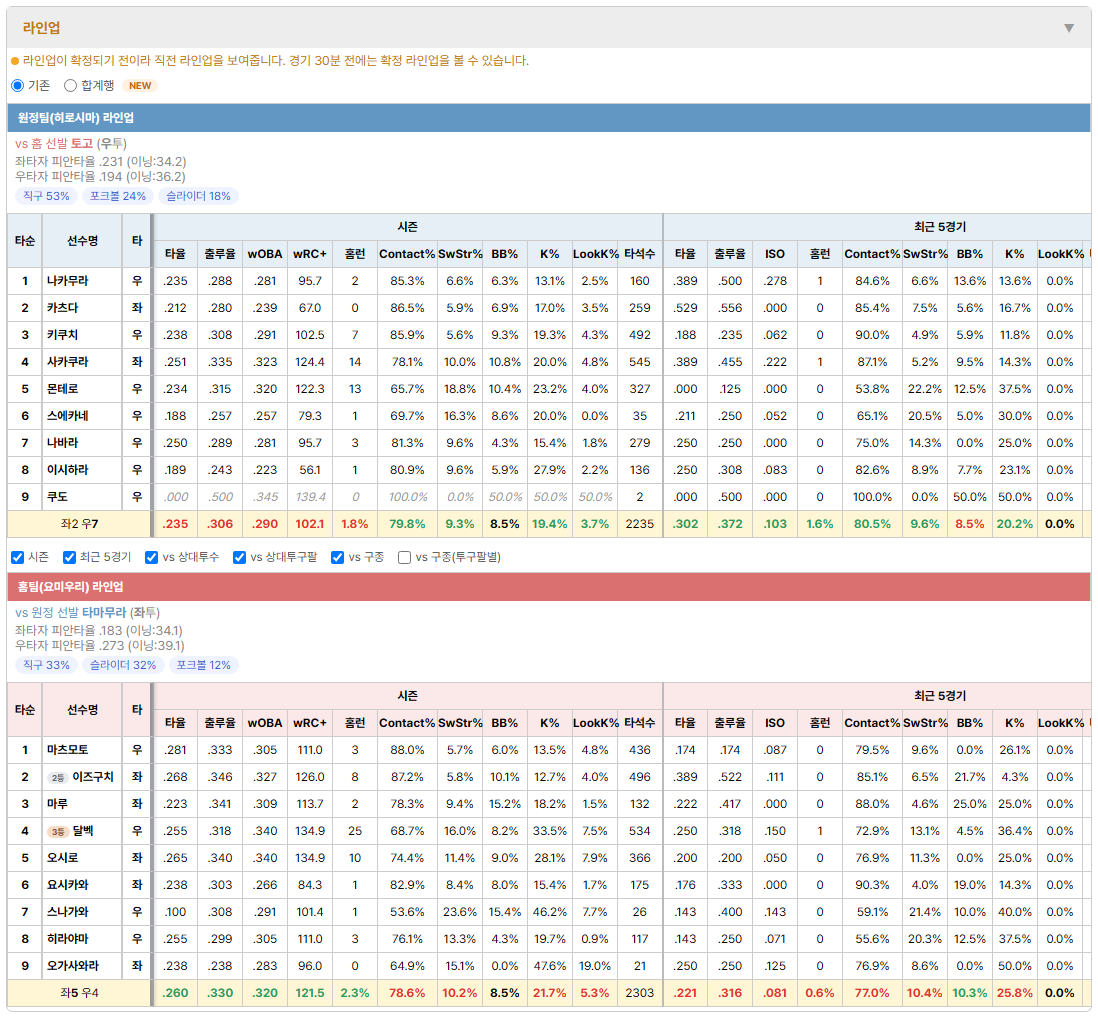Click the NEW badge beside 합계행
1098x1018 pixels.
tap(140, 85)
